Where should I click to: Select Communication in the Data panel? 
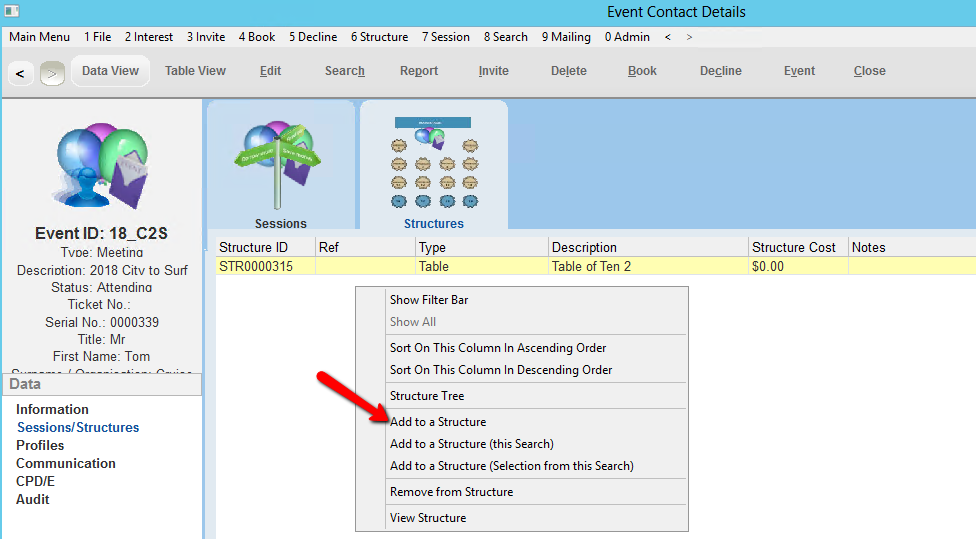(x=66, y=463)
